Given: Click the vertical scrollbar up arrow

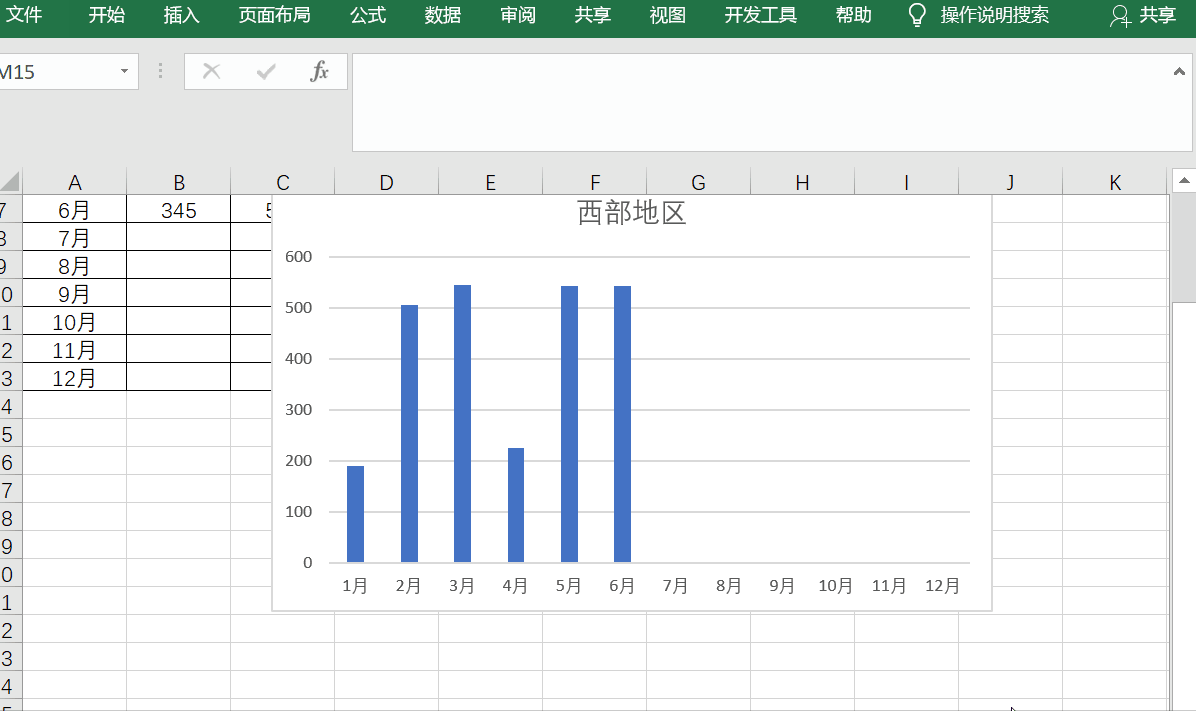Looking at the screenshot, I should tap(1183, 181).
